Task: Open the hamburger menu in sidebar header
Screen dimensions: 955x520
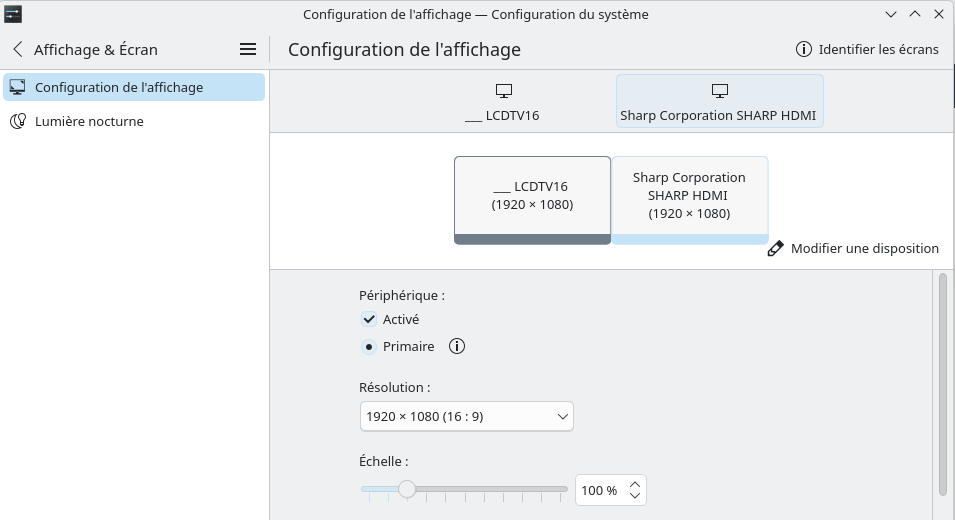Action: [x=248, y=49]
